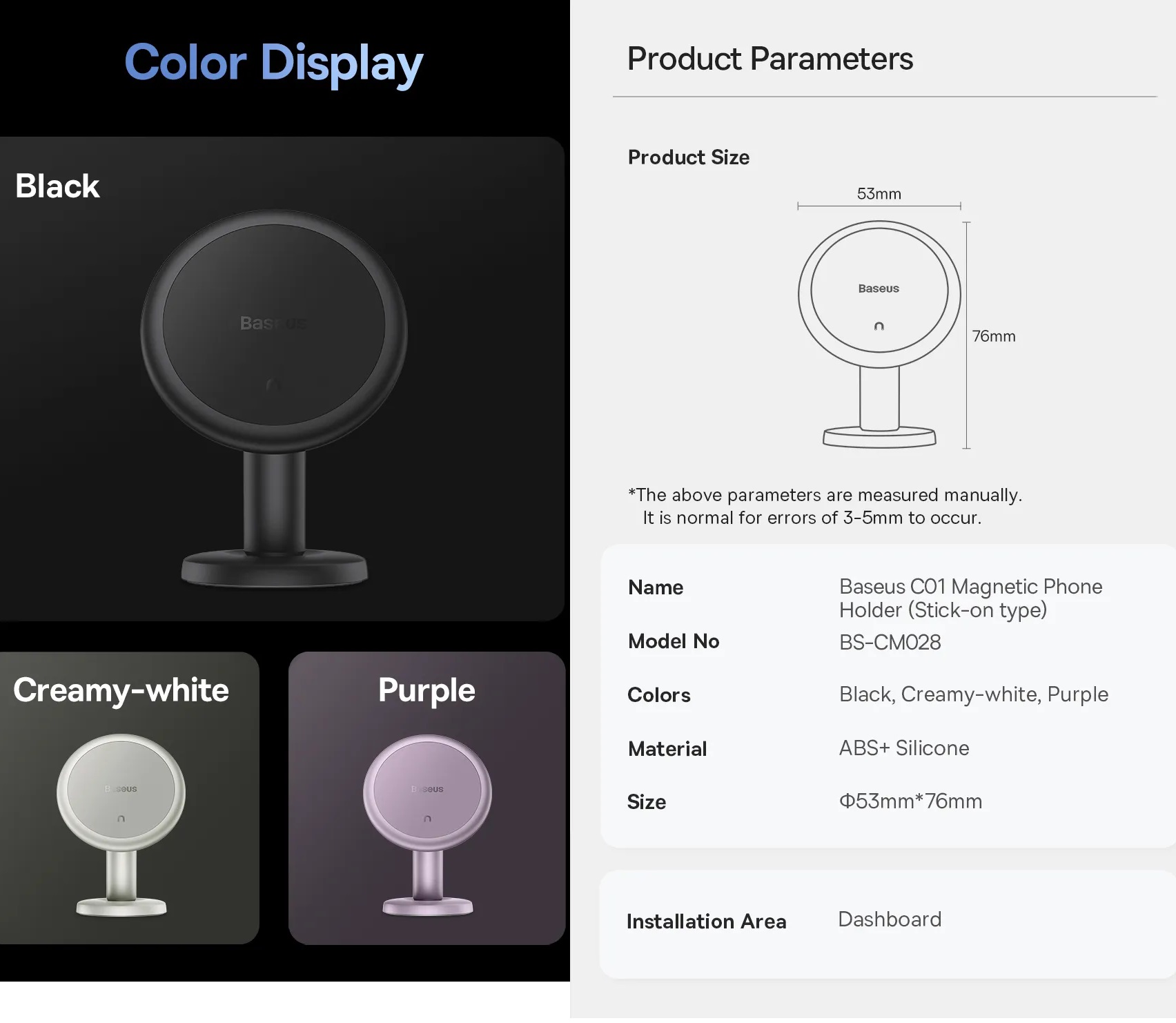Click the Black color label
This screenshot has height=1023, width=1176.
57,186
